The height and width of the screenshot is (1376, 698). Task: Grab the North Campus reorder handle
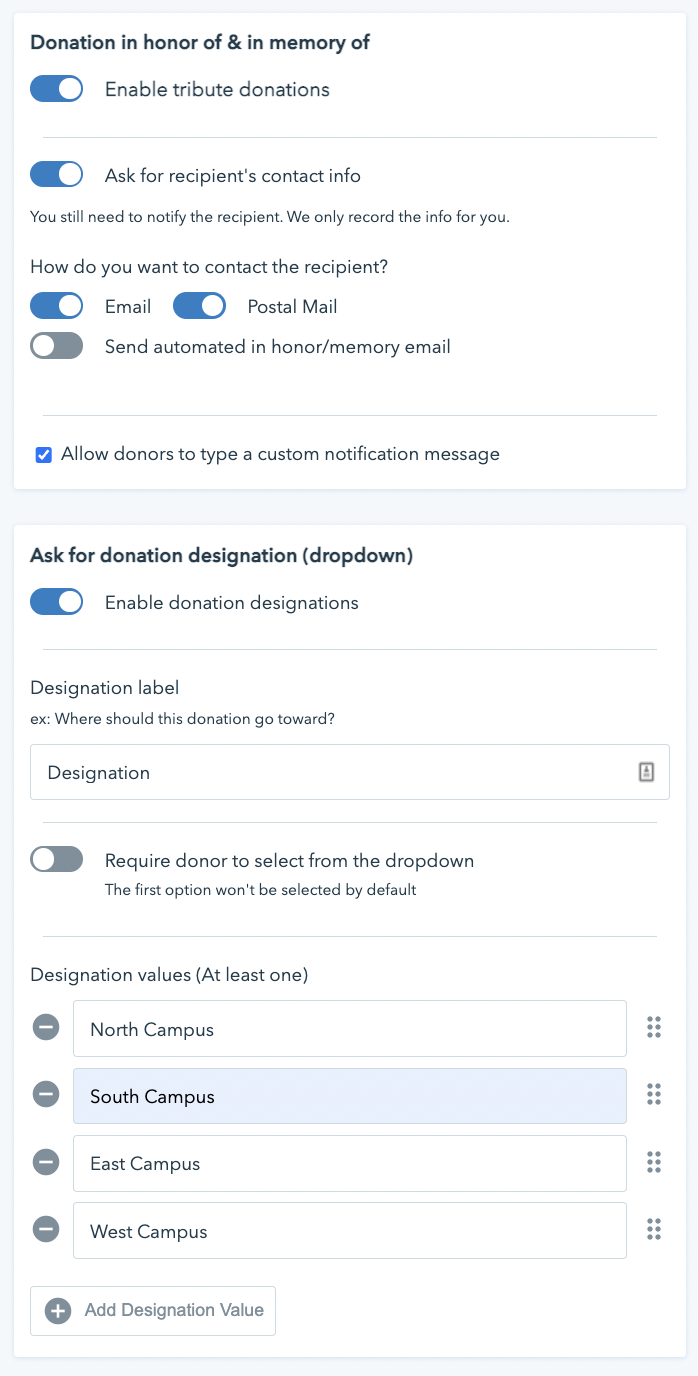pyautogui.click(x=654, y=1028)
